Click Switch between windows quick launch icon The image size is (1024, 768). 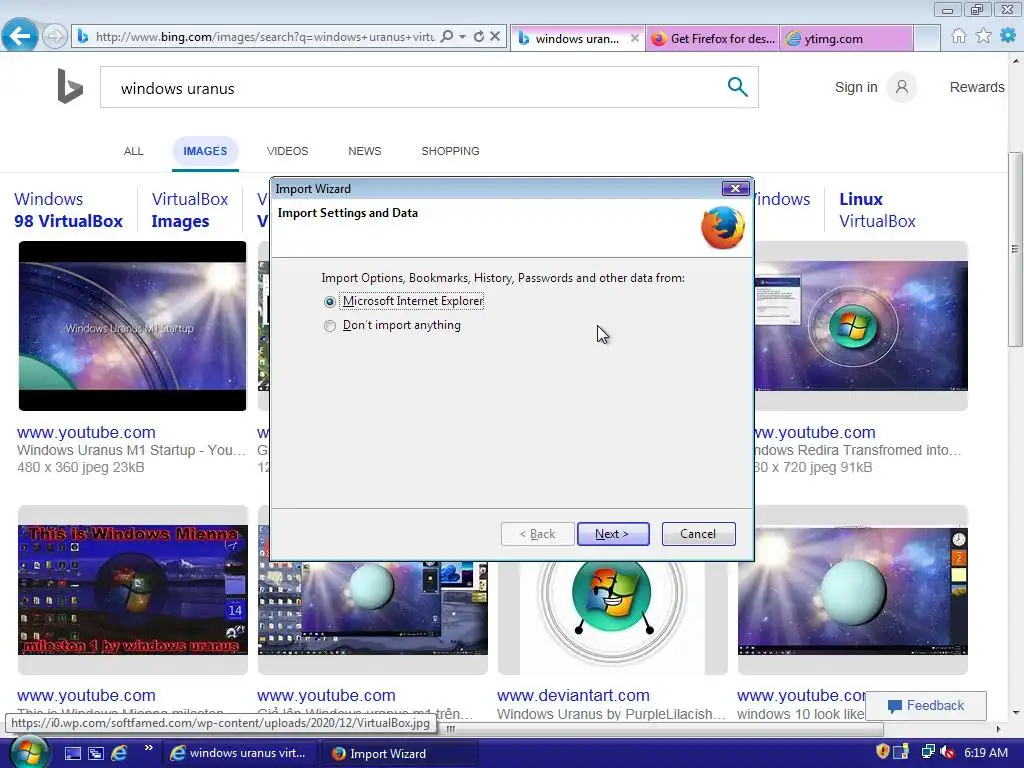[96, 754]
